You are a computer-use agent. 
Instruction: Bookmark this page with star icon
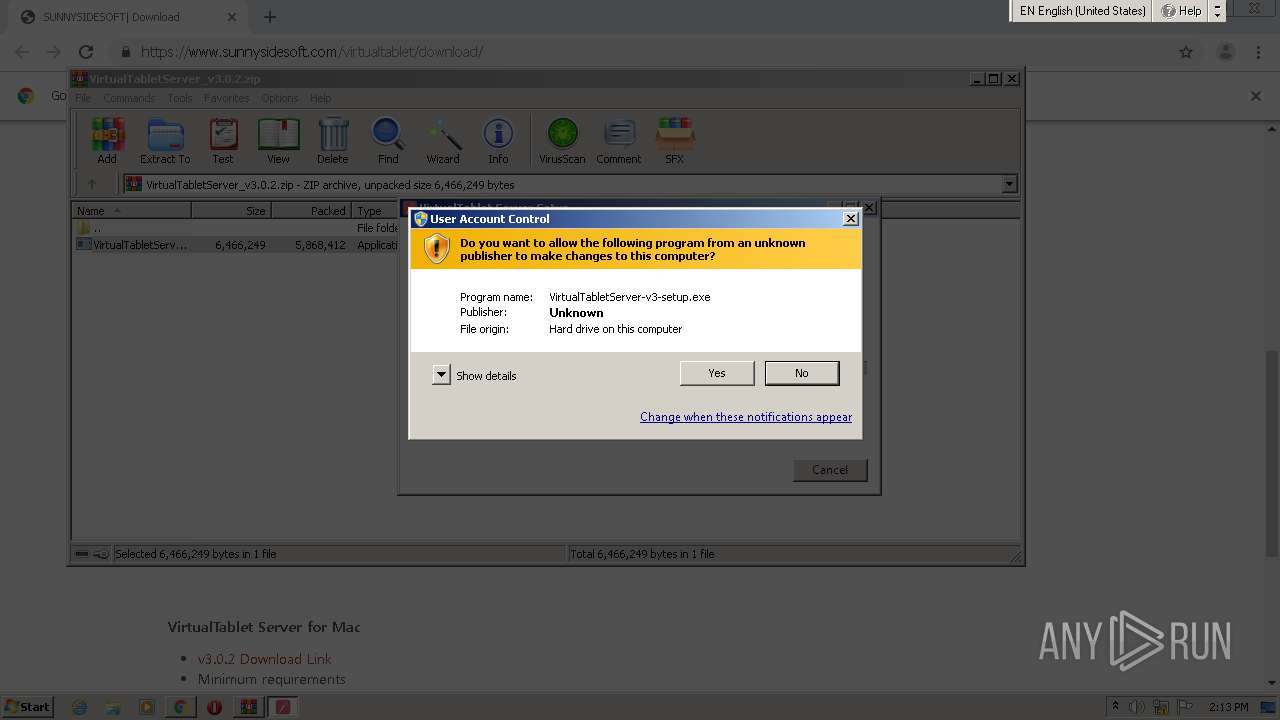coord(1186,52)
